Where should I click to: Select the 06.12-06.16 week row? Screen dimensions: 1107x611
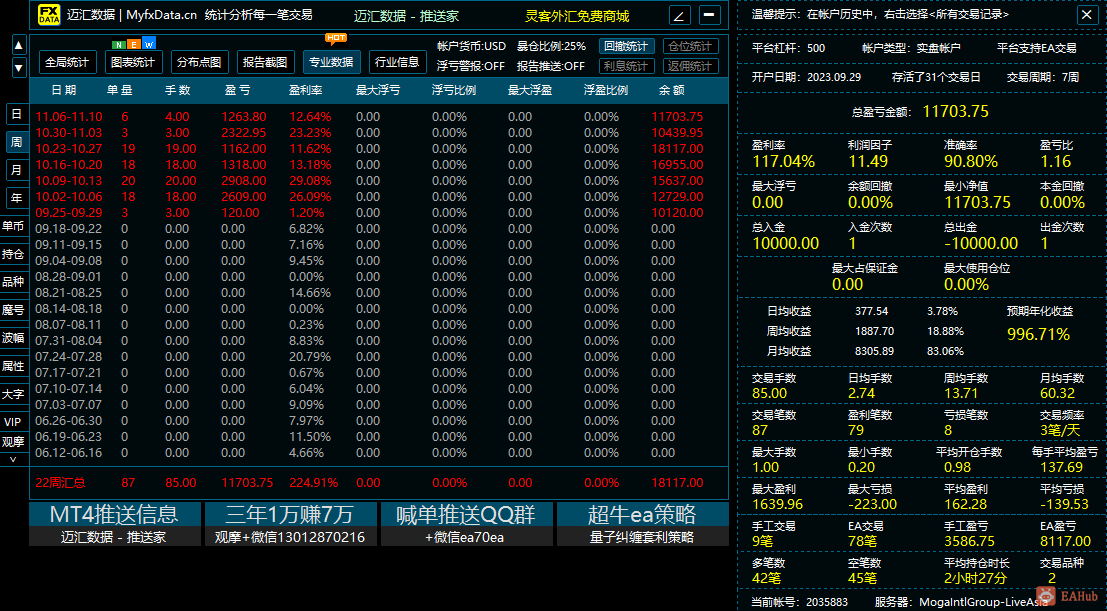pos(380,453)
